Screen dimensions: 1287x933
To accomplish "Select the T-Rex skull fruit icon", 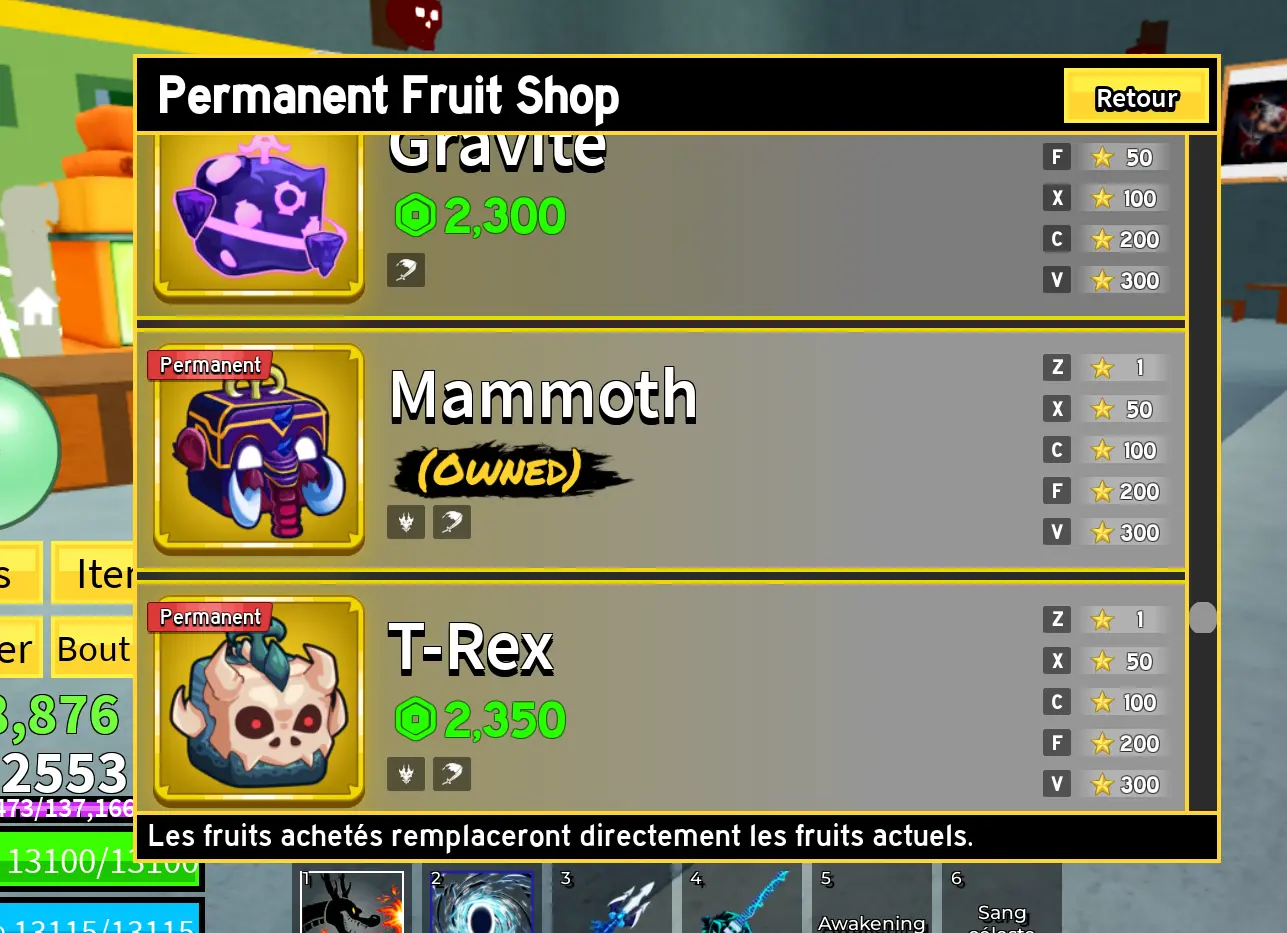I will click(x=258, y=701).
